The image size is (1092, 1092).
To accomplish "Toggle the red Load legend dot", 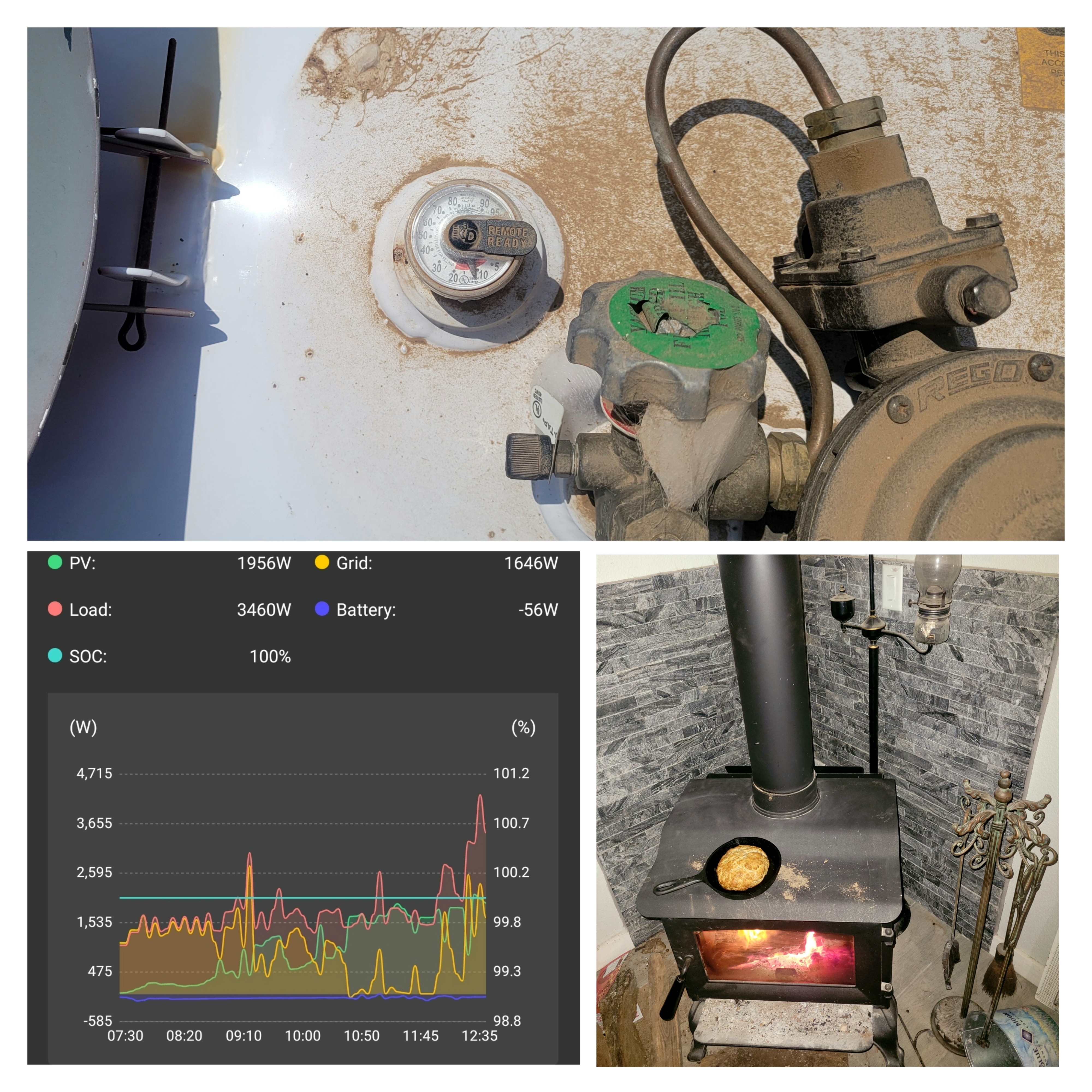I will click(55, 609).
